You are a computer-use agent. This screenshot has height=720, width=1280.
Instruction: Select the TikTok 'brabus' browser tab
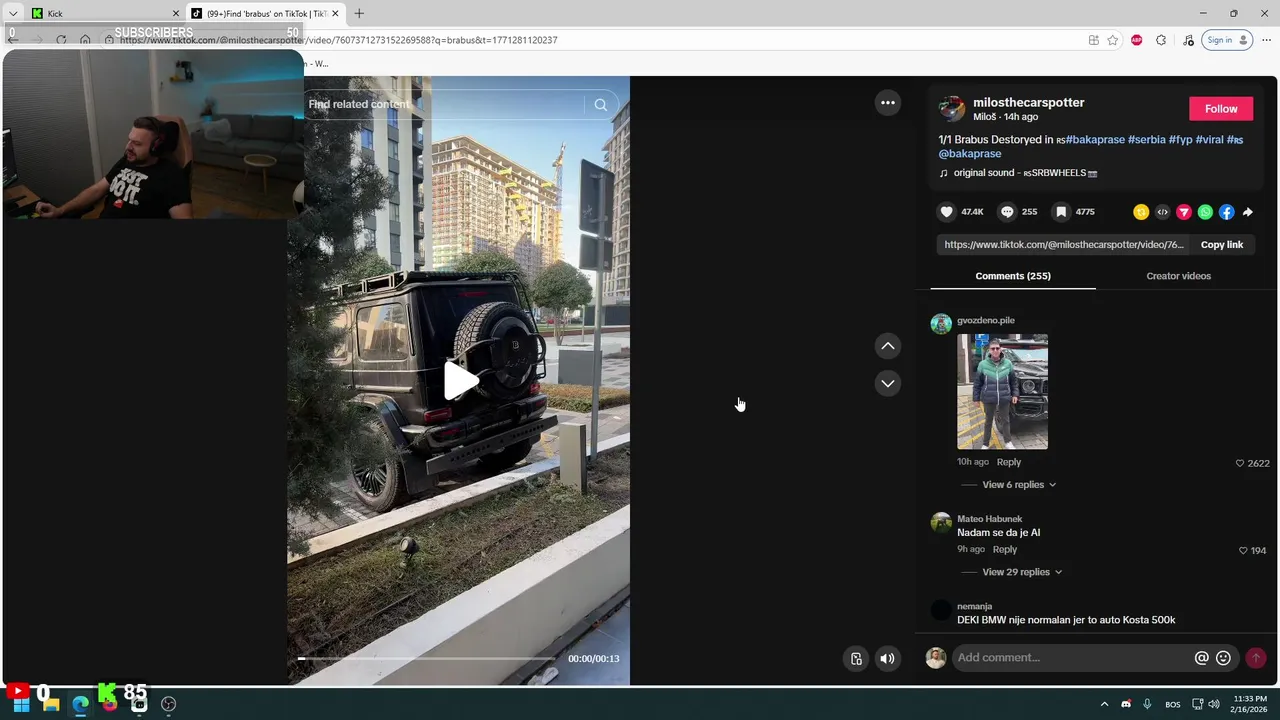click(x=266, y=13)
